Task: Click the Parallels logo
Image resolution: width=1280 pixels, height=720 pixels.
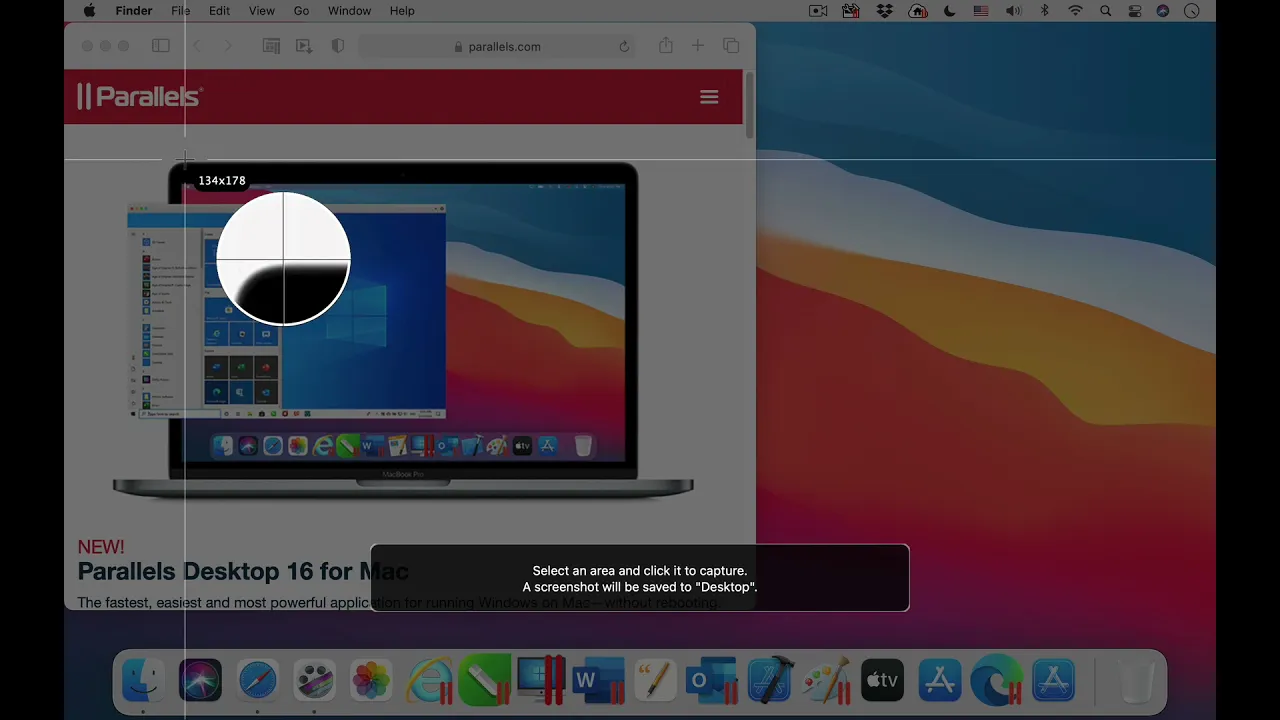Action: 140,96
